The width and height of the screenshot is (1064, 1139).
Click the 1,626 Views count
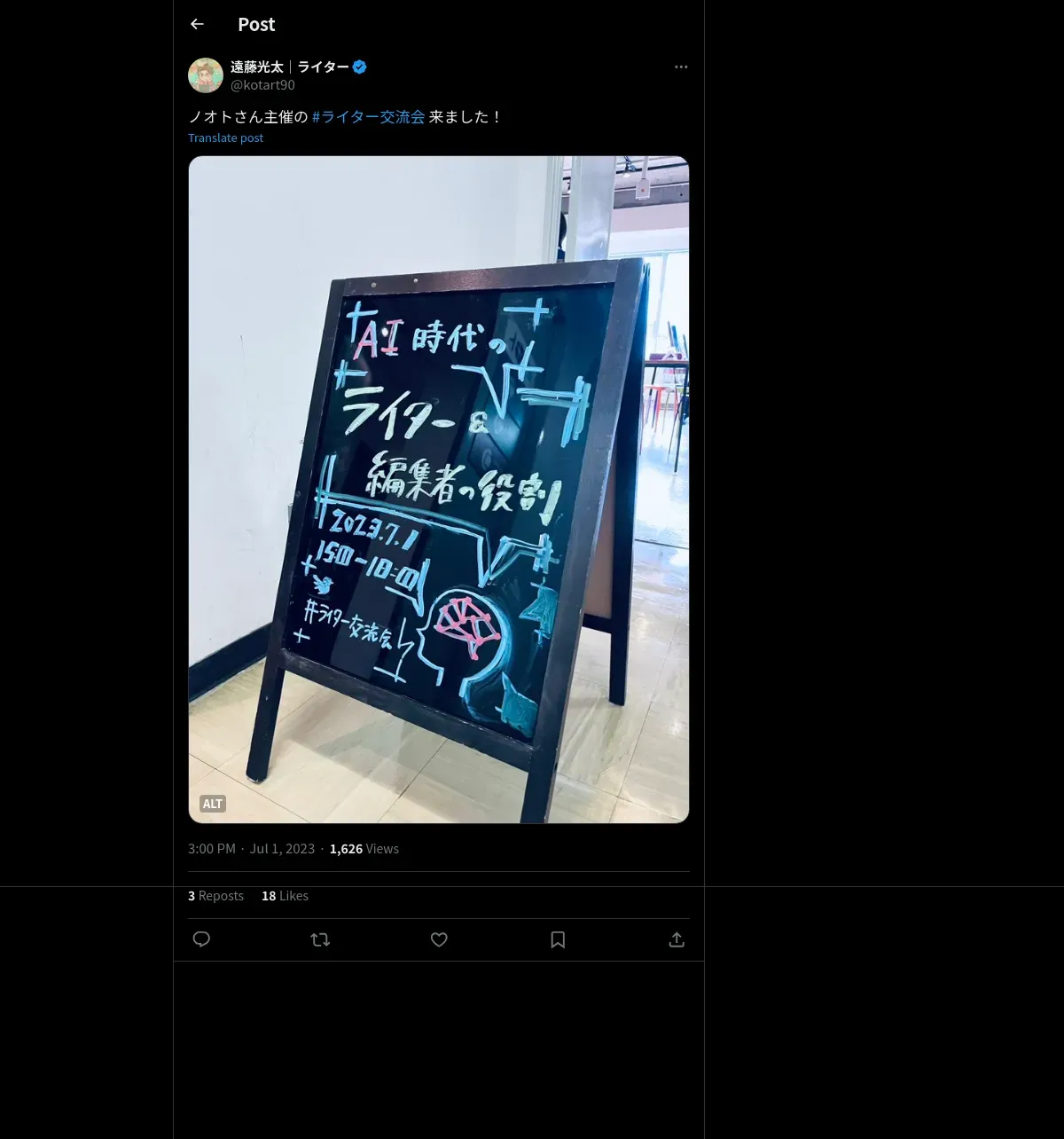coord(364,849)
